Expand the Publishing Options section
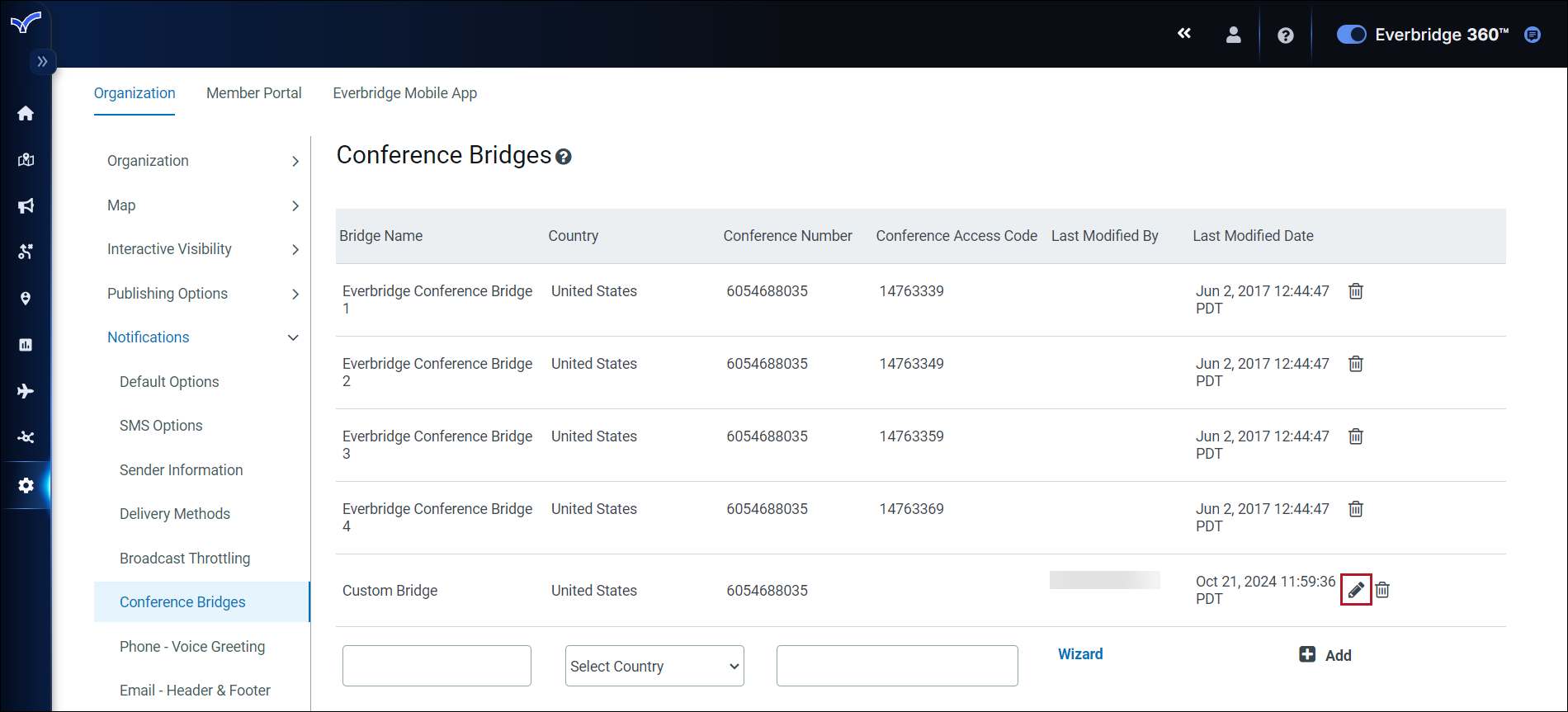 (202, 294)
